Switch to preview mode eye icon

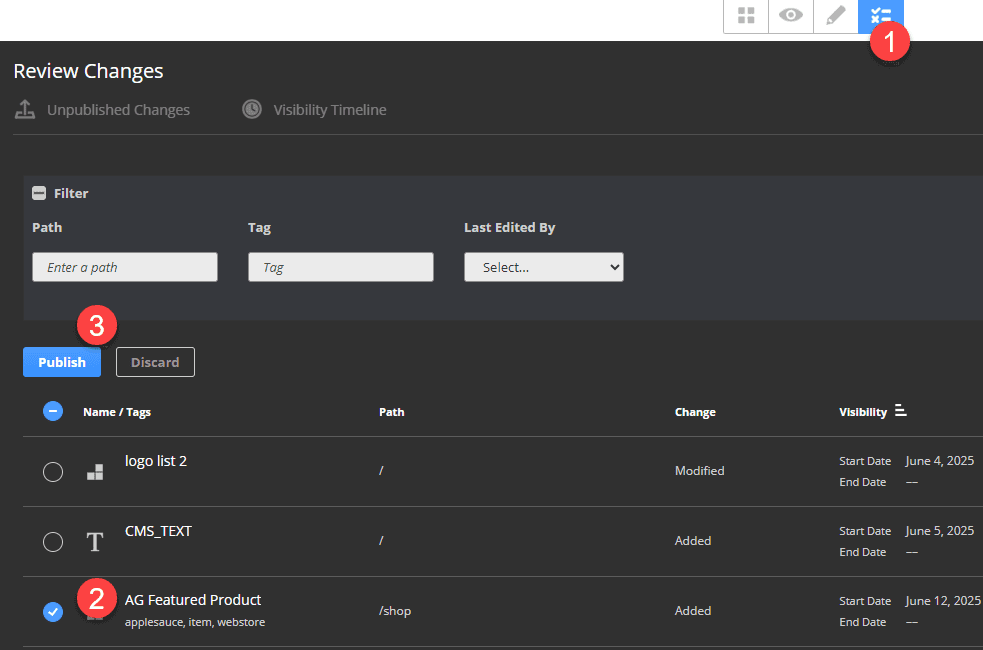tap(791, 16)
